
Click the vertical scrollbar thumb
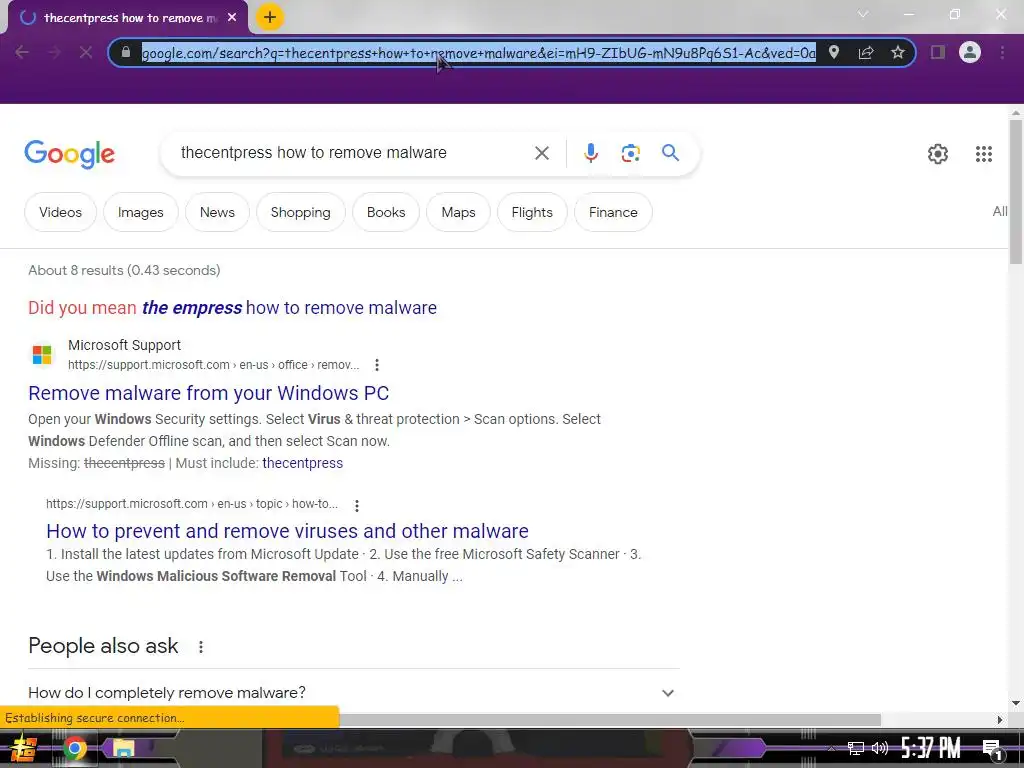pos(1016,191)
